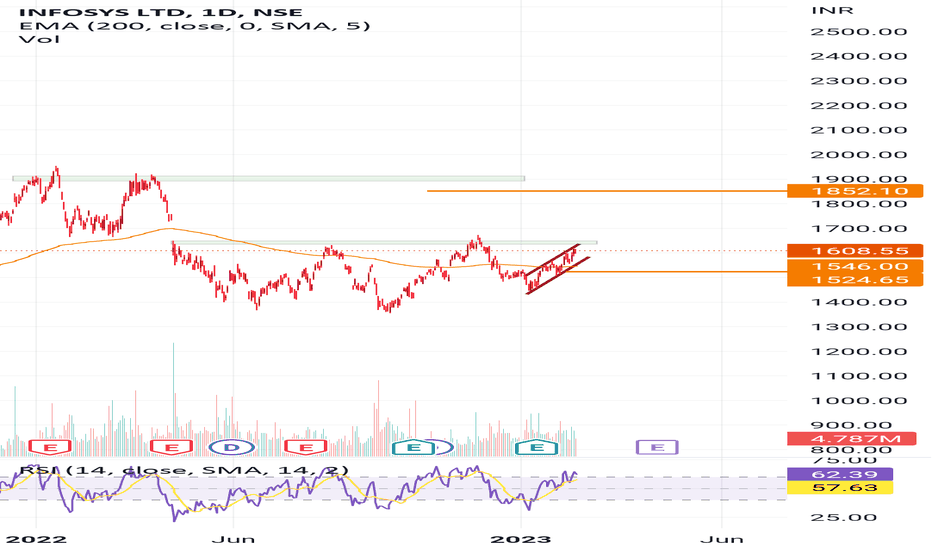Open the teal E earnings marker overlapping a D marker
Screen dimensions: 932x550
pyautogui.click(x=414, y=447)
